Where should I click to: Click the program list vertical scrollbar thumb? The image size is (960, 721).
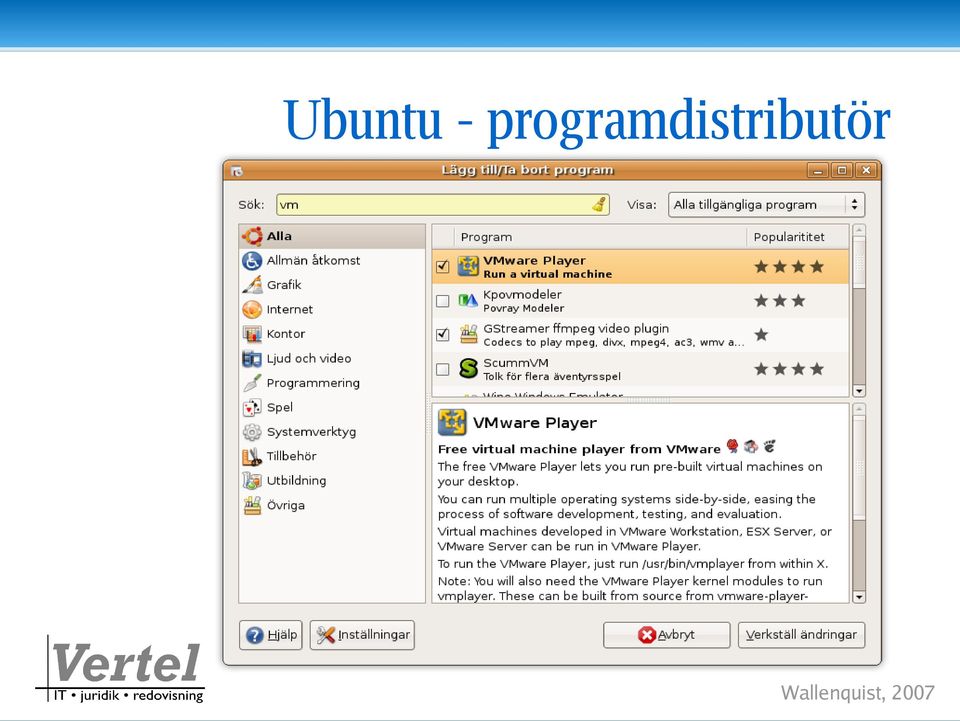tap(859, 263)
